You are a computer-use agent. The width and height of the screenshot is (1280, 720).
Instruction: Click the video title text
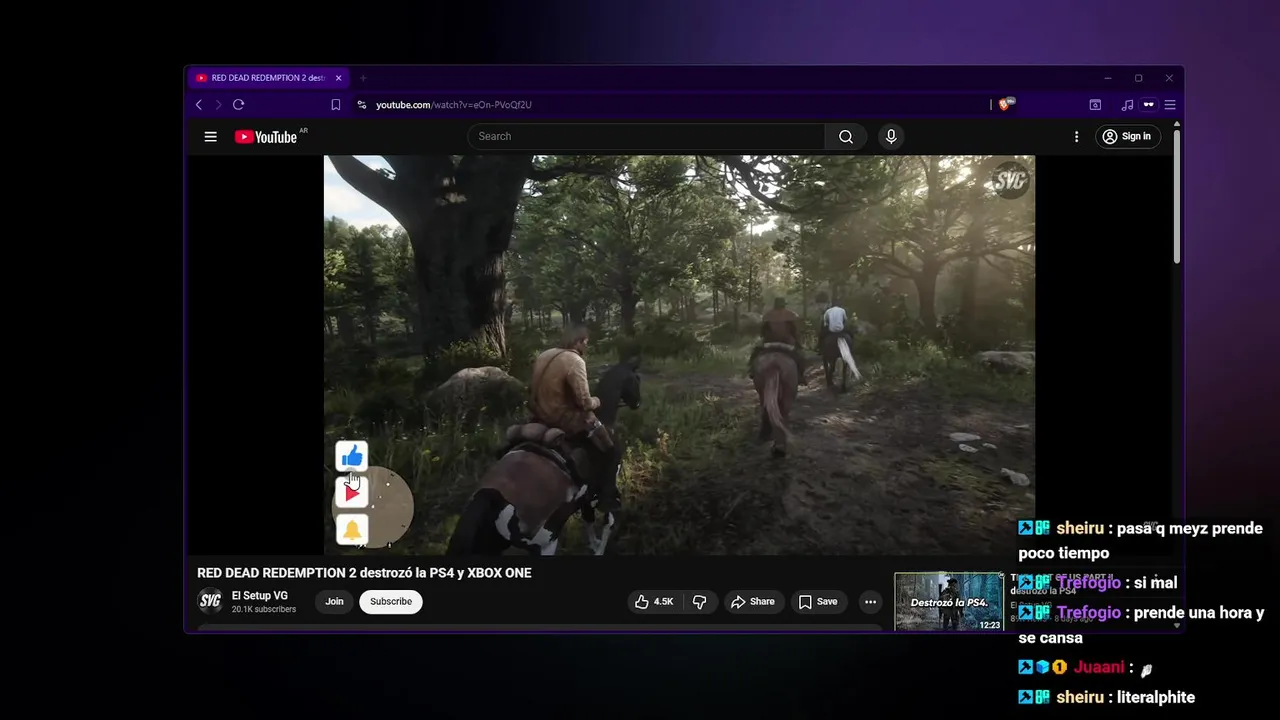point(364,573)
